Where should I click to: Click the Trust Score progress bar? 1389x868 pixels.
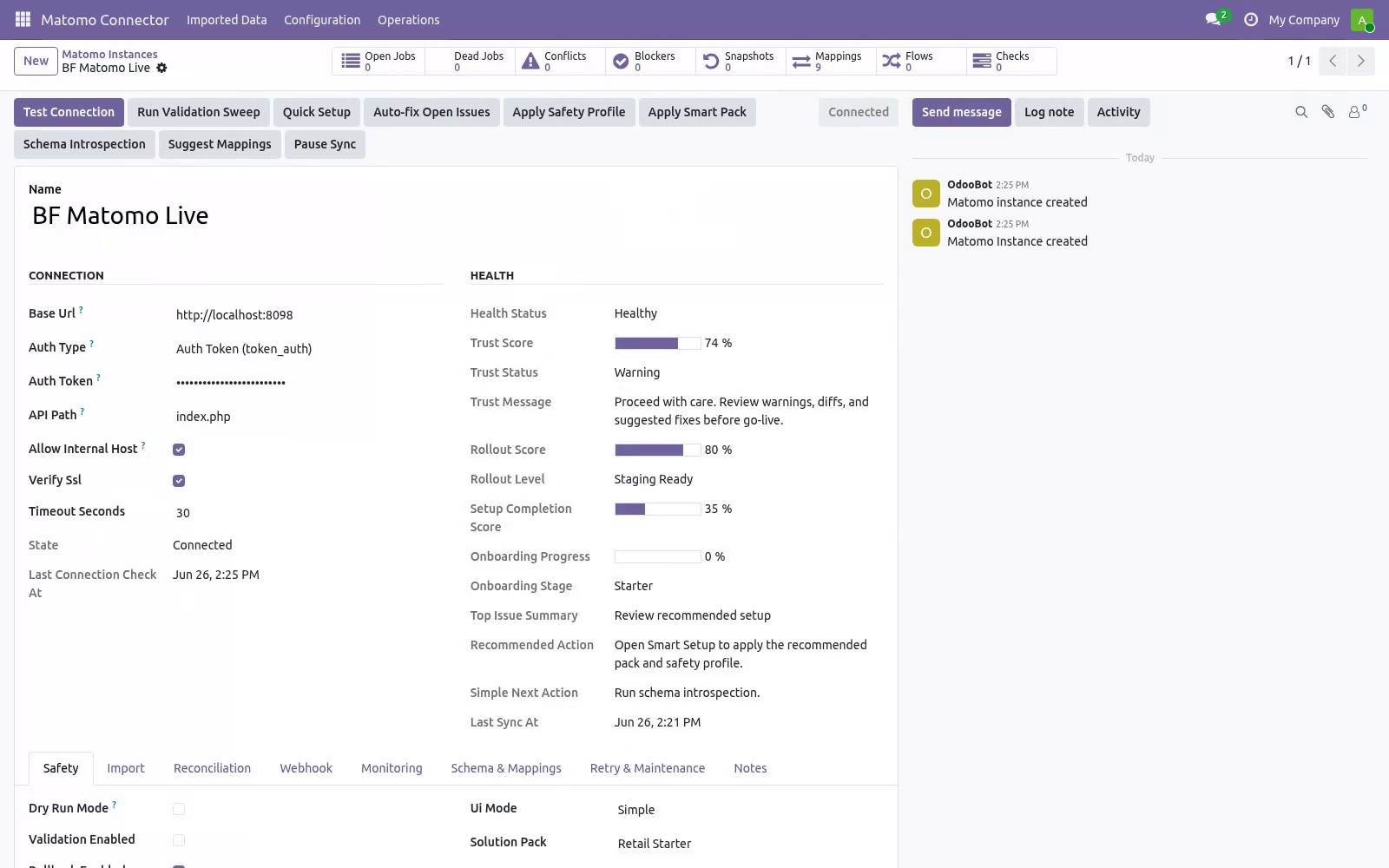(x=657, y=343)
